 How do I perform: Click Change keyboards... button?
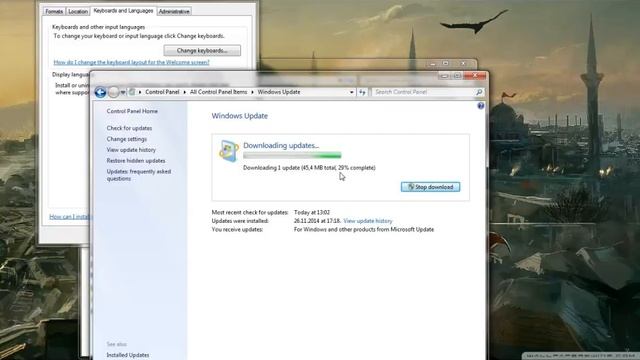pos(202,51)
